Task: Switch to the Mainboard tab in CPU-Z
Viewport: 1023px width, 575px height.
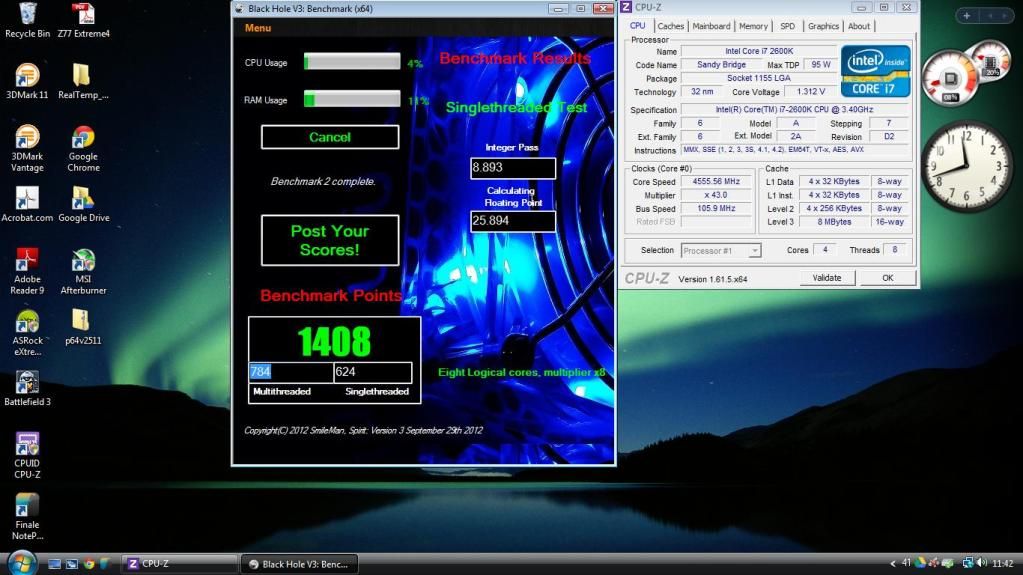Action: 711,26
